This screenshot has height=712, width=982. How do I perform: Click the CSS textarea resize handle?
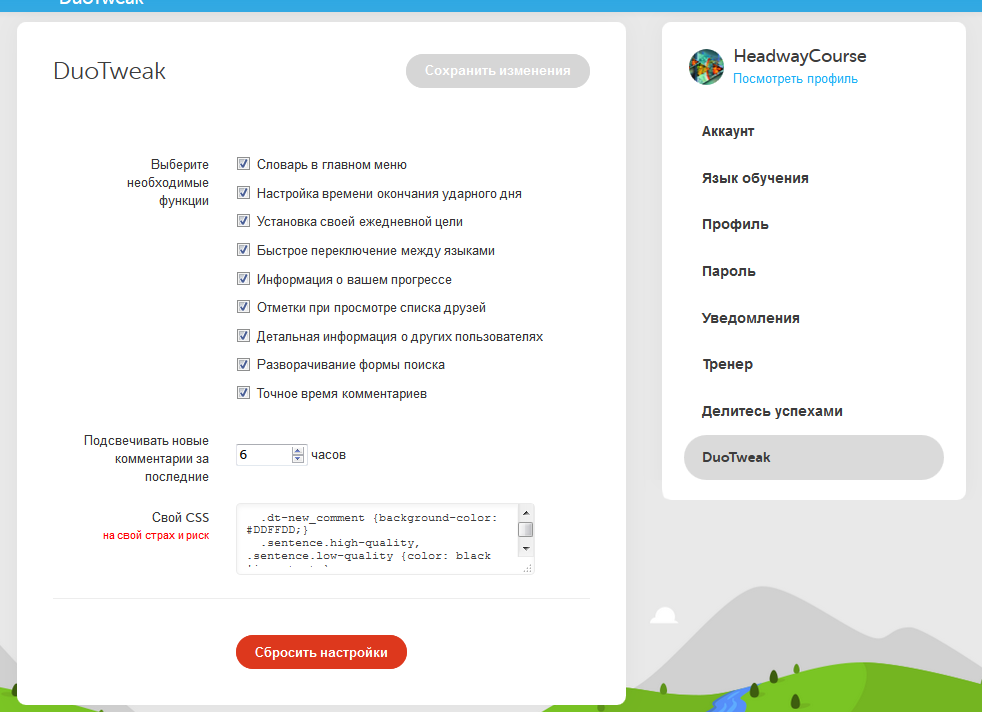pyautogui.click(x=527, y=568)
